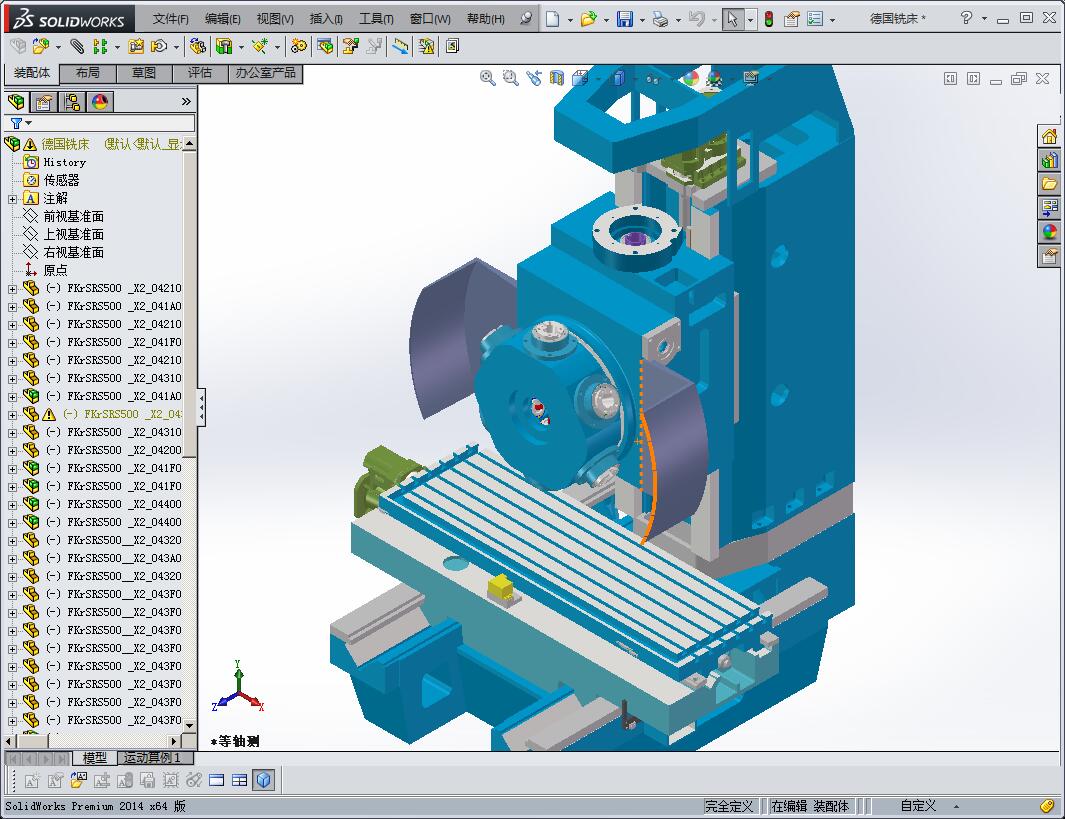Click the Design Library icon in task pane
The height and width of the screenshot is (819, 1065).
tap(1049, 160)
